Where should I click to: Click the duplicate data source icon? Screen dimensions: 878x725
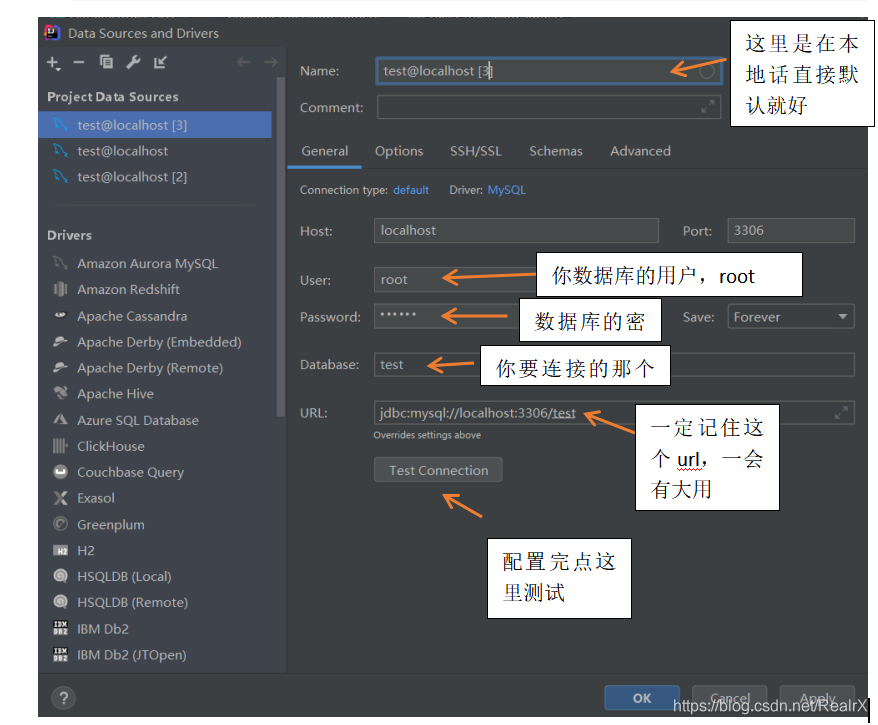[x=106, y=62]
